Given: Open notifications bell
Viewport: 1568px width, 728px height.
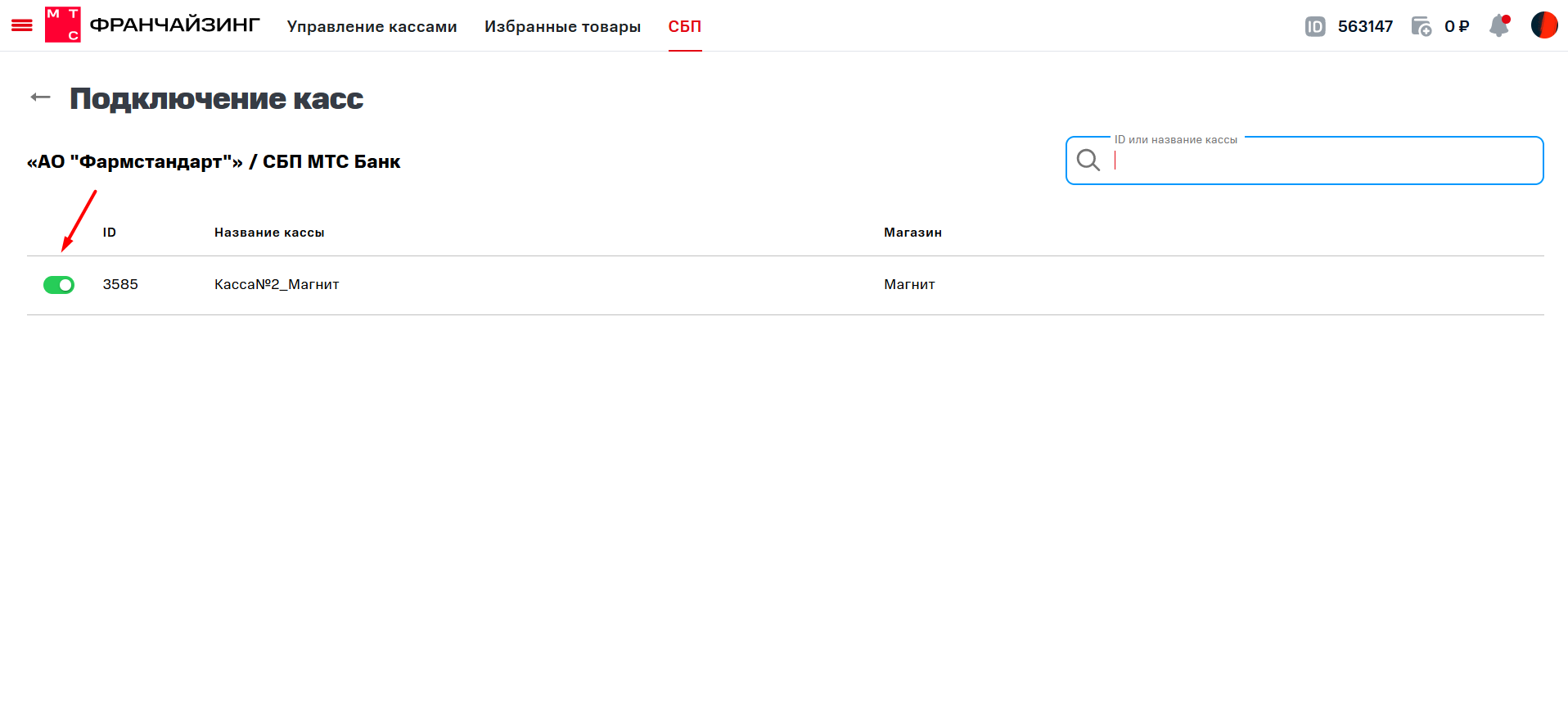Looking at the screenshot, I should (x=1499, y=25).
